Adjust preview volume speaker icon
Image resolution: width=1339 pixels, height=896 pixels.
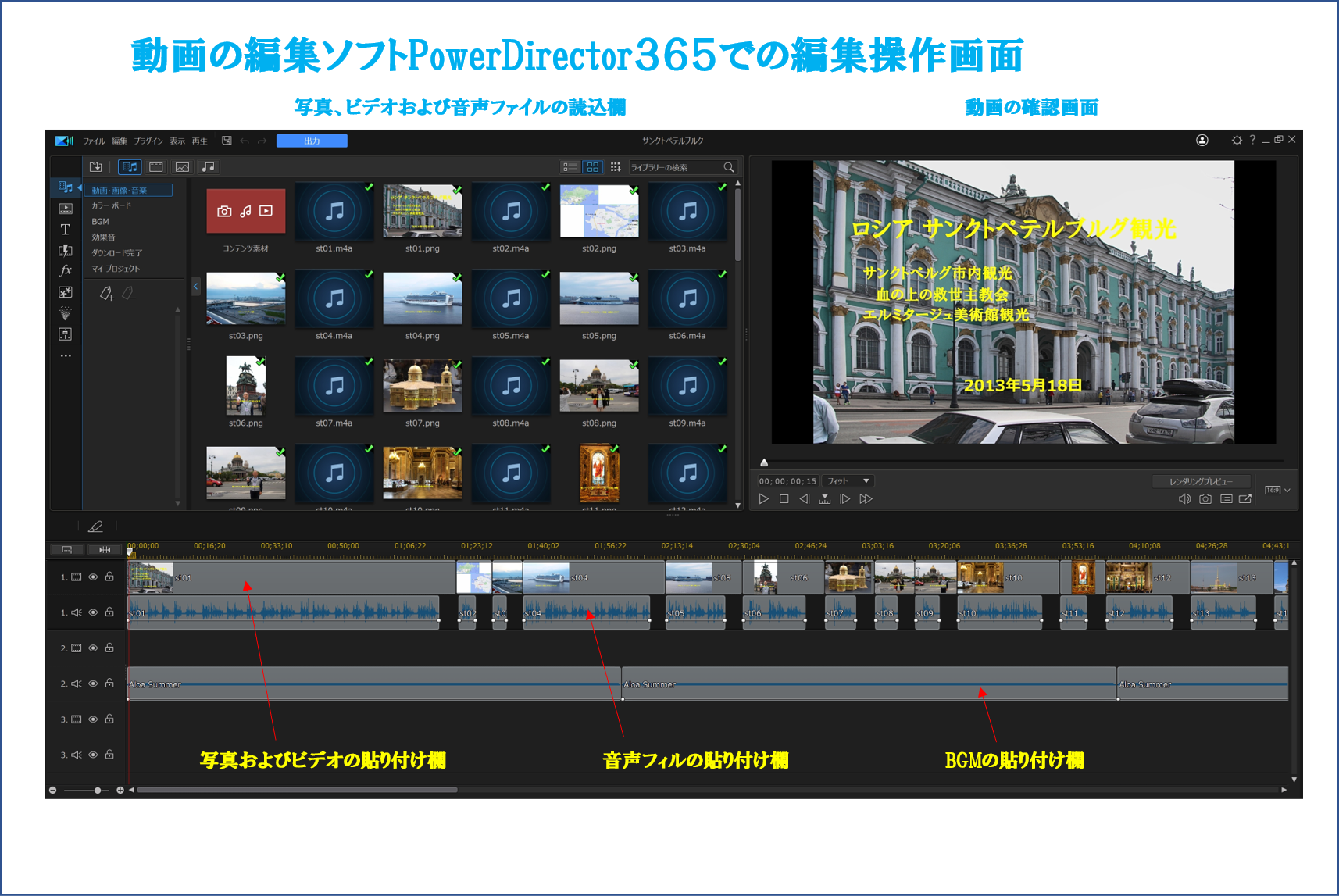pyautogui.click(x=1184, y=499)
